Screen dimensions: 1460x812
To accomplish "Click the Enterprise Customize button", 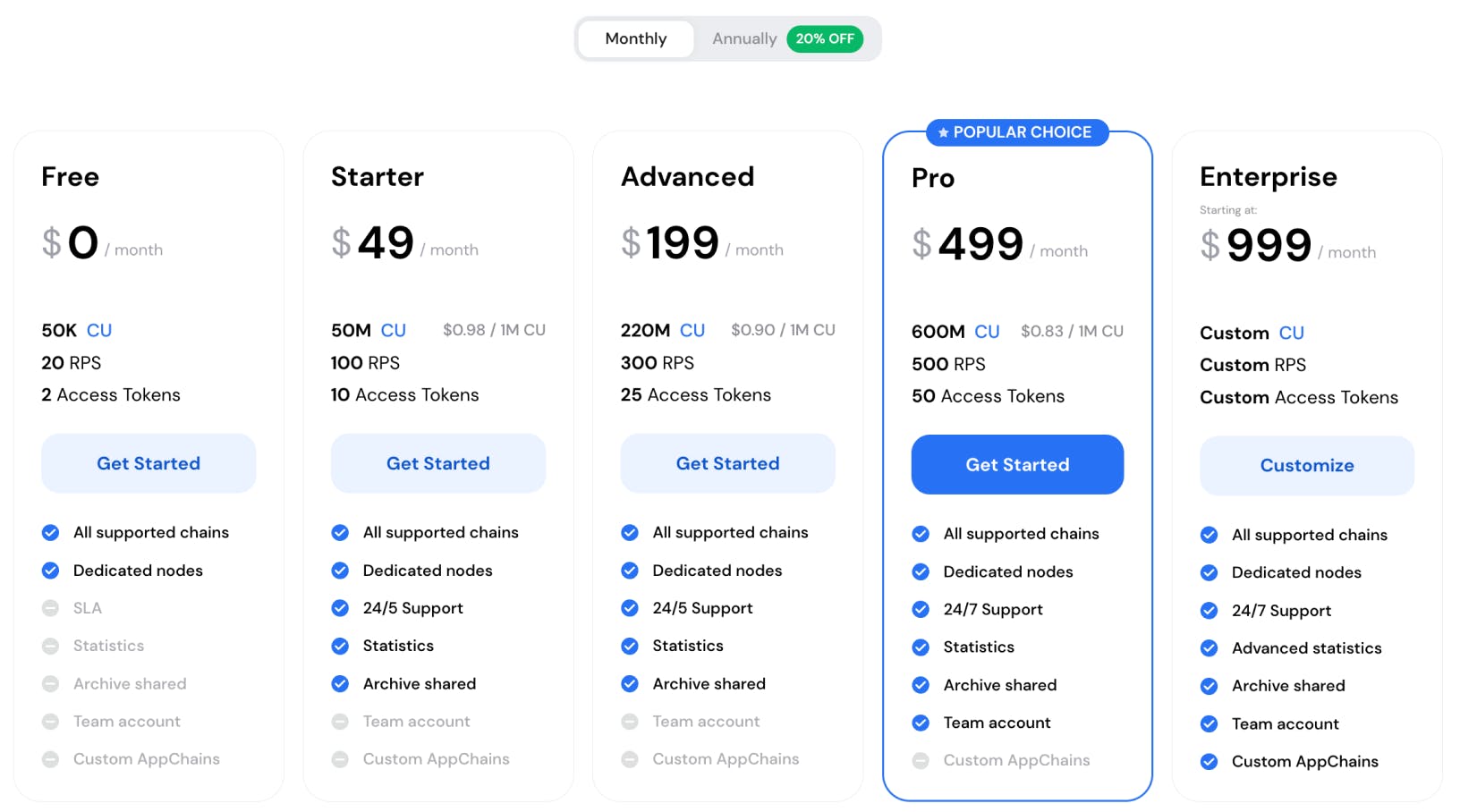I will point(1306,466).
